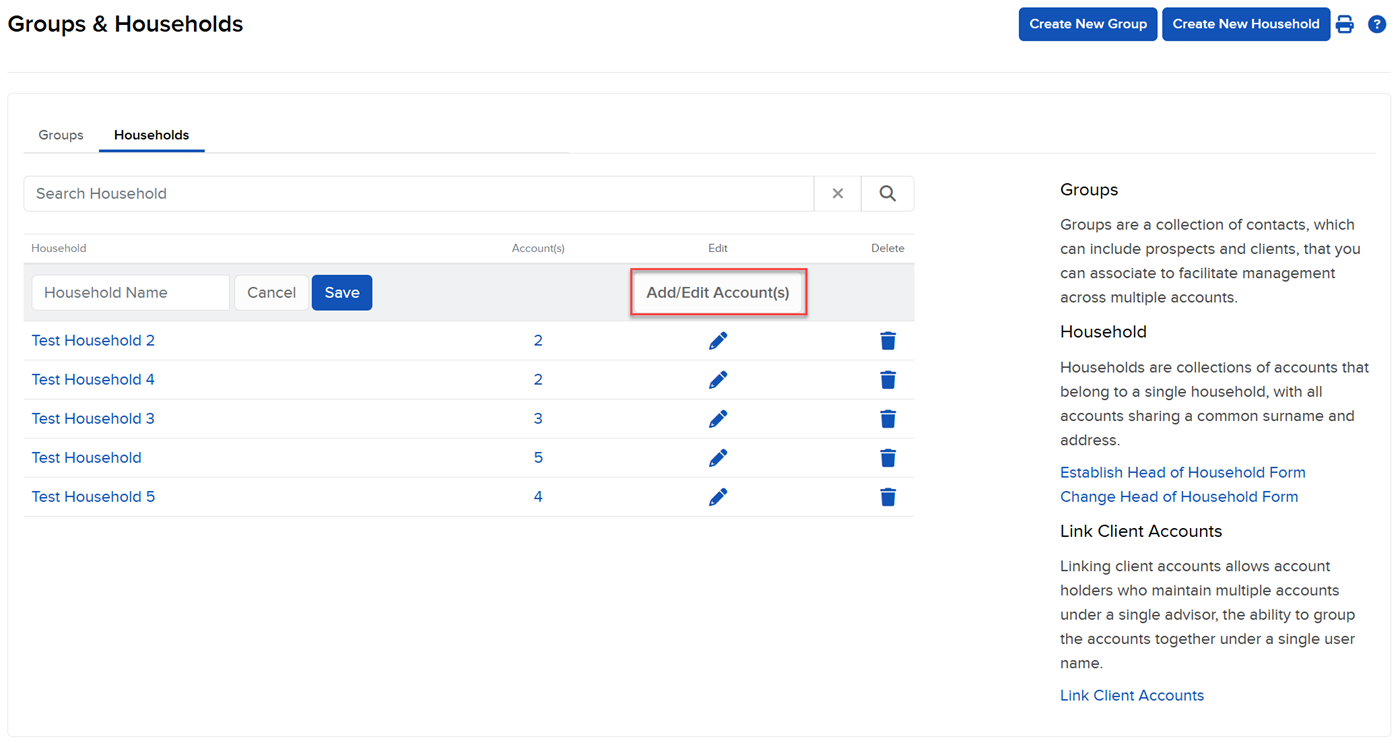Click account count 3 for Test Household 3
This screenshot has width=1400, height=743.
[538, 419]
